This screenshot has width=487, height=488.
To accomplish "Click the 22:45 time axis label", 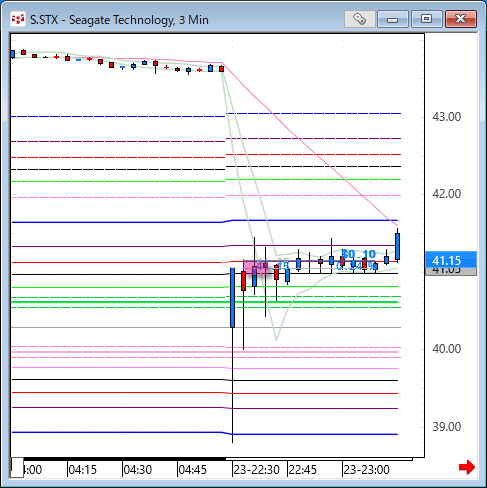I will pyautogui.click(x=302, y=470).
